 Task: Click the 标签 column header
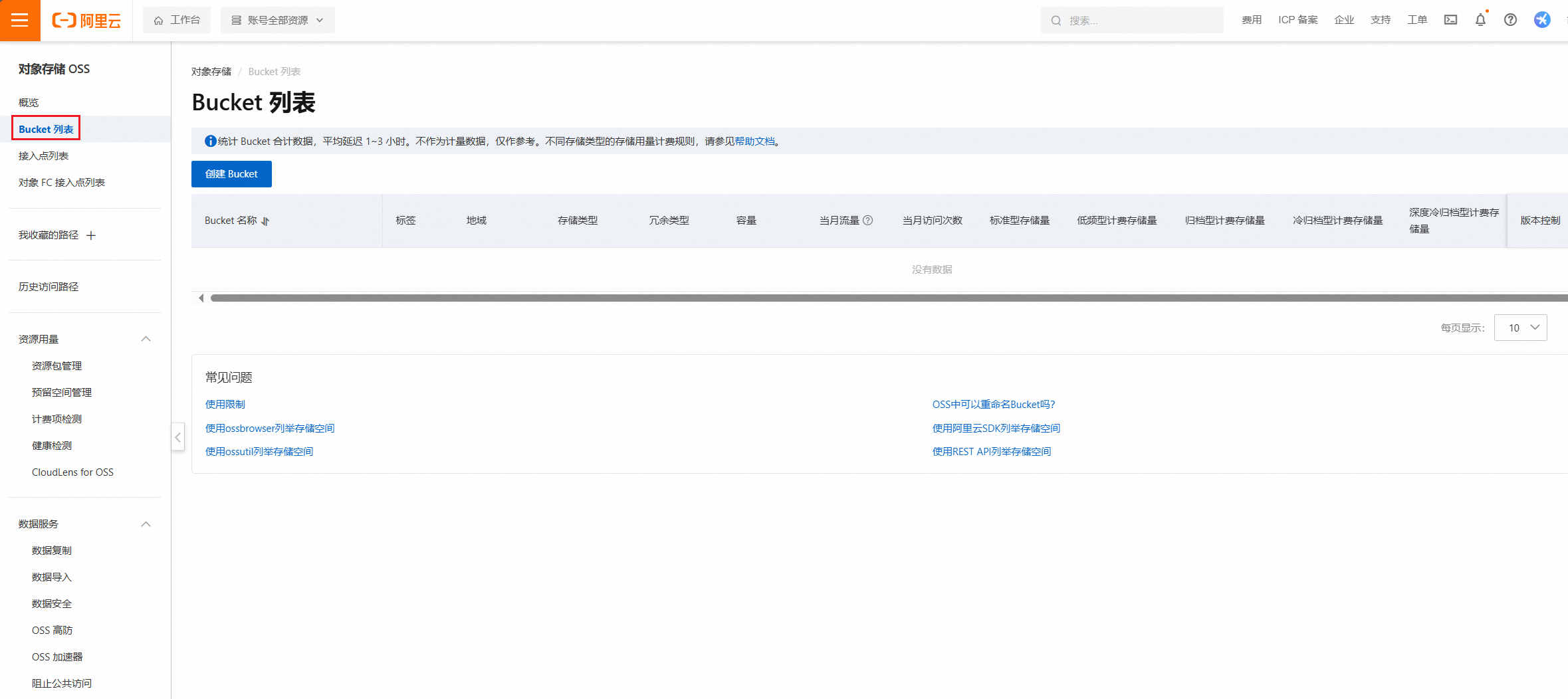click(x=405, y=221)
